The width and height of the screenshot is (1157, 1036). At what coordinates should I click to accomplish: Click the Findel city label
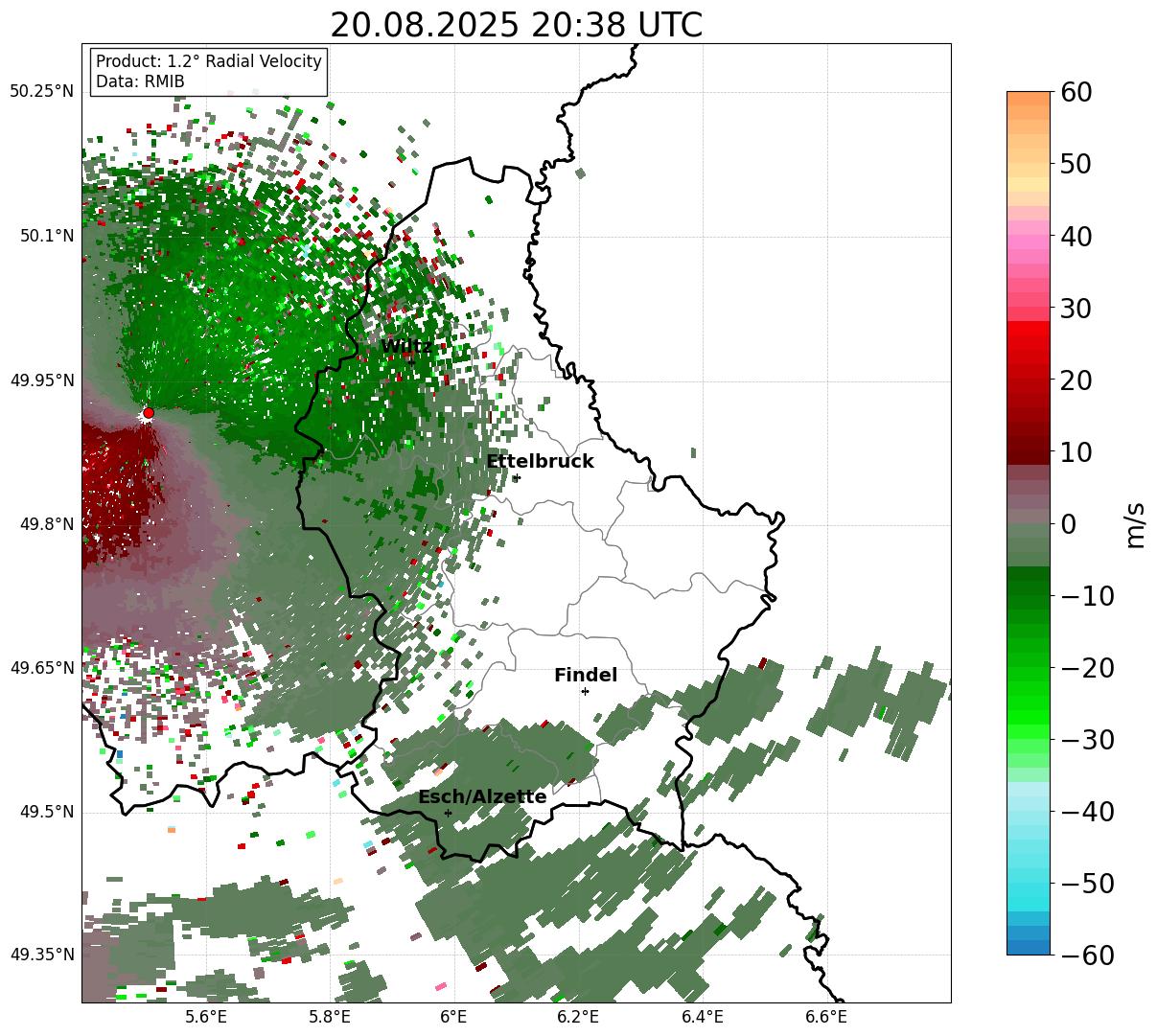pyautogui.click(x=586, y=676)
